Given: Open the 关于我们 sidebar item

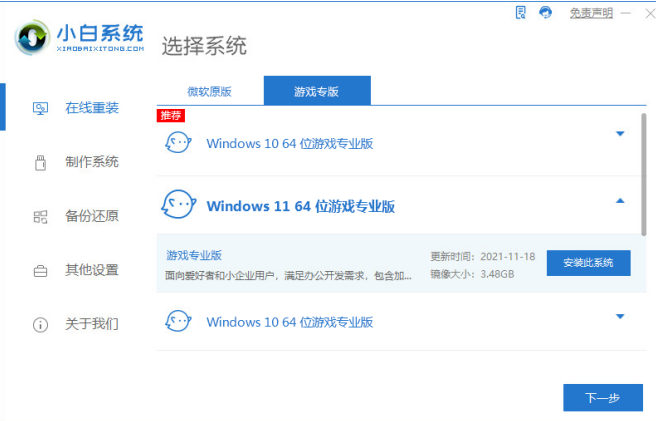Looking at the screenshot, I should [x=92, y=324].
